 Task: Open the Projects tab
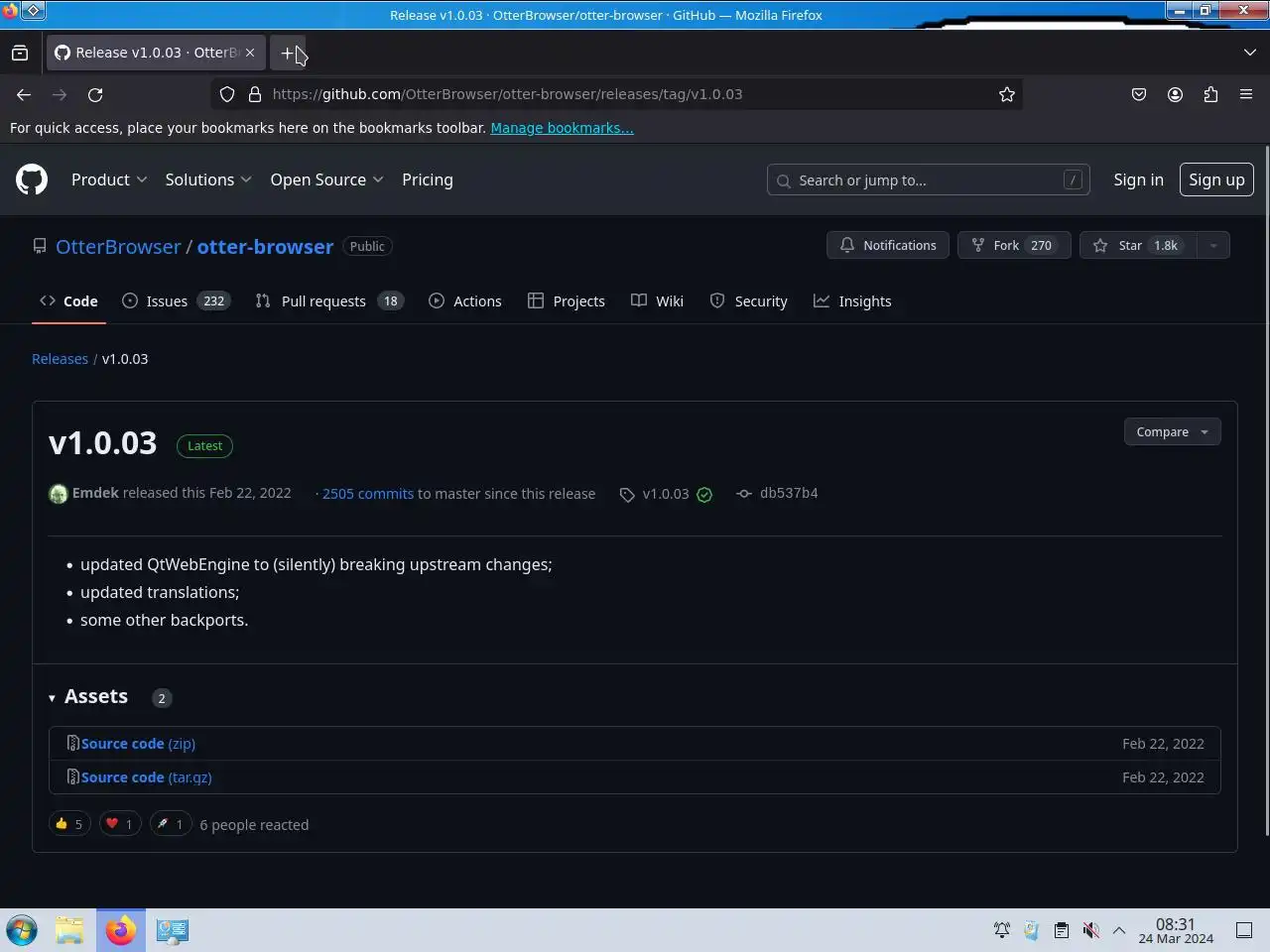coord(567,301)
